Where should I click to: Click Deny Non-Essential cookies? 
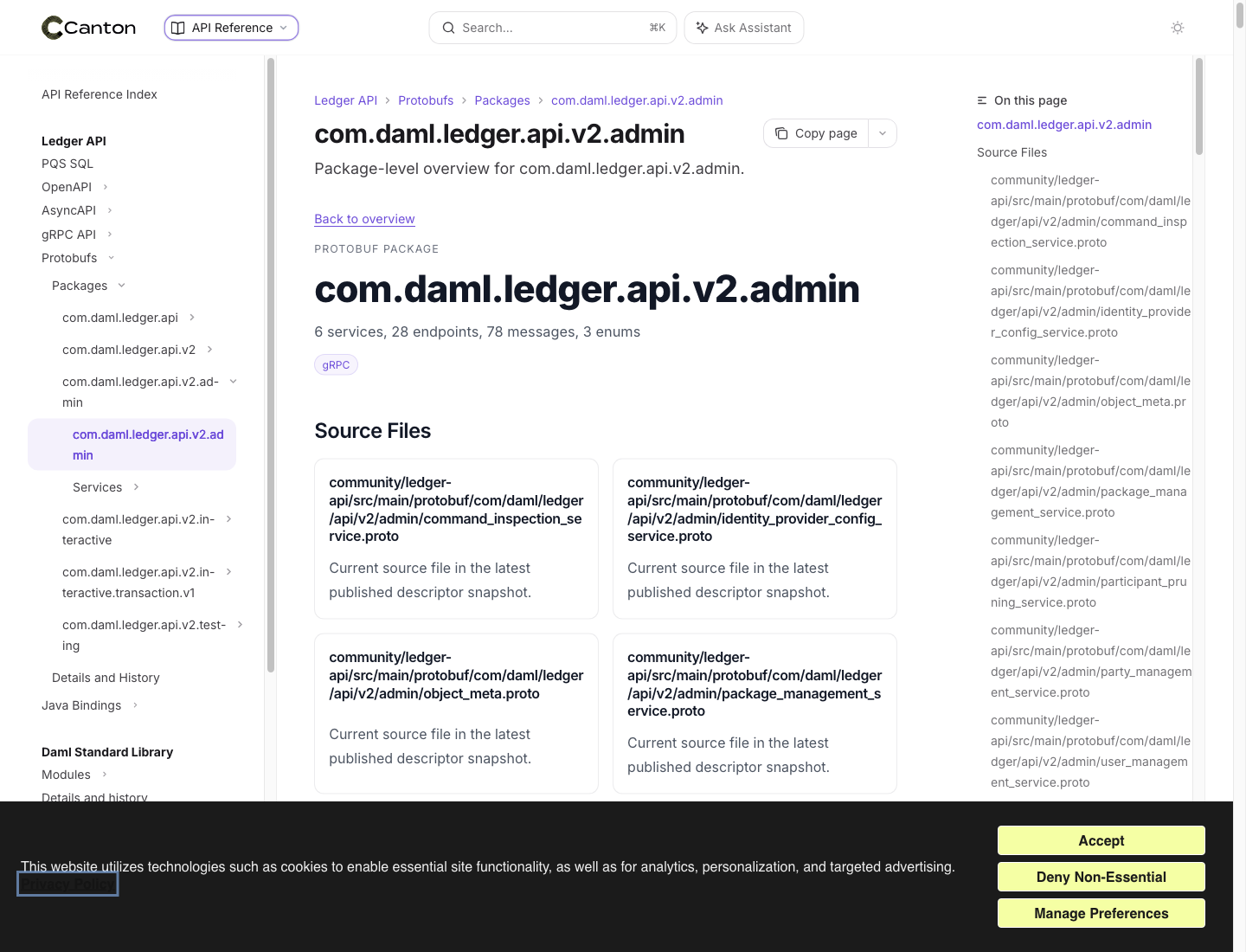coord(1101,877)
